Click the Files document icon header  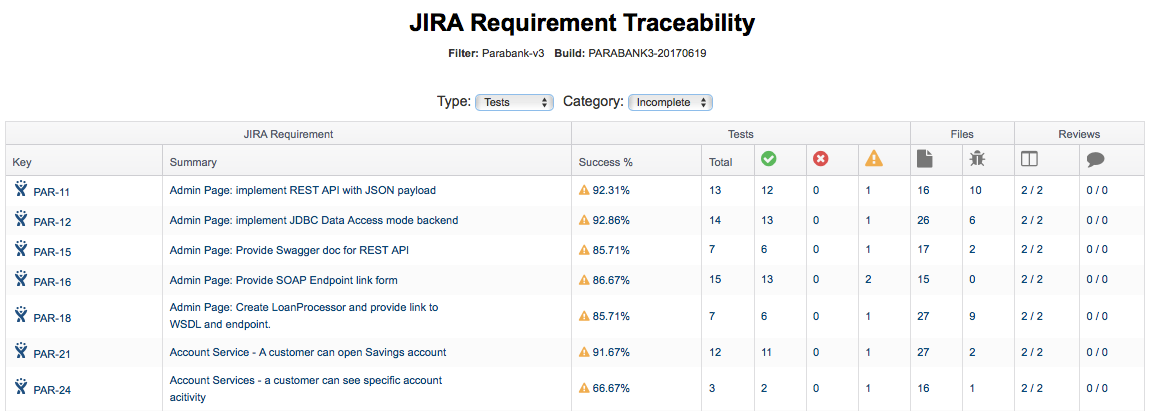925,160
